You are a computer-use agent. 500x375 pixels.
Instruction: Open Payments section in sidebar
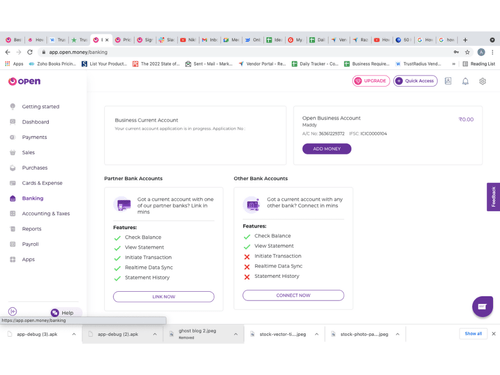click(x=34, y=137)
